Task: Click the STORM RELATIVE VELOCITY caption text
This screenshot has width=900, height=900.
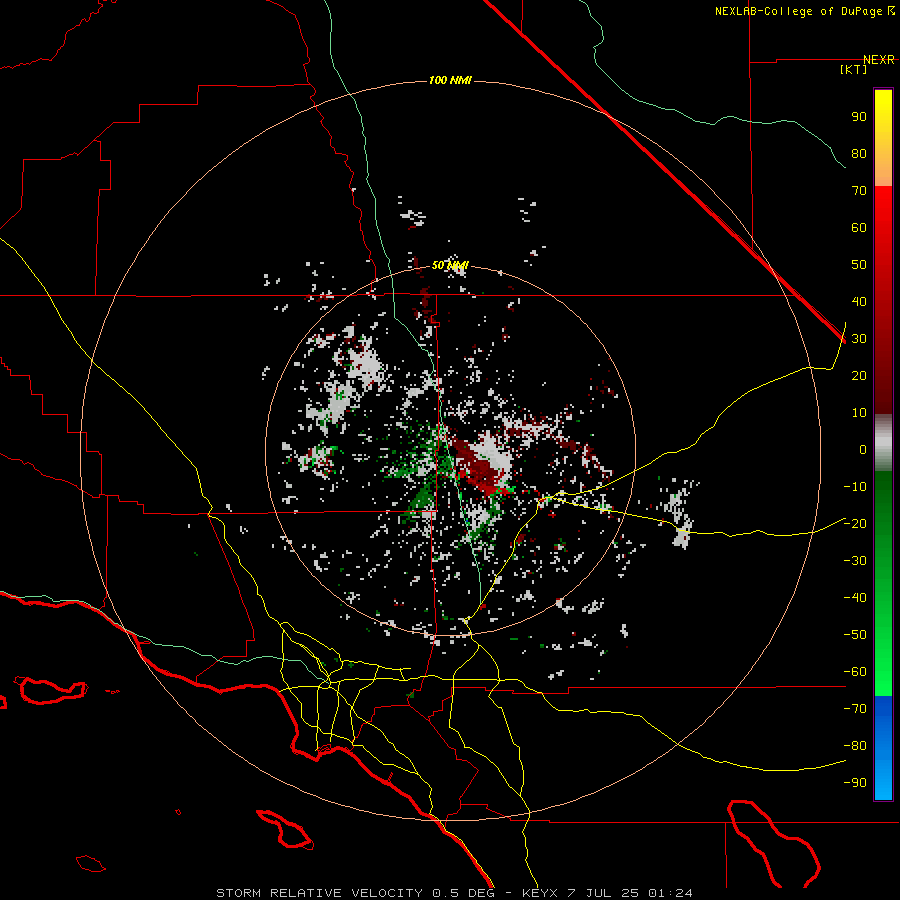Action: pyautogui.click(x=320, y=893)
